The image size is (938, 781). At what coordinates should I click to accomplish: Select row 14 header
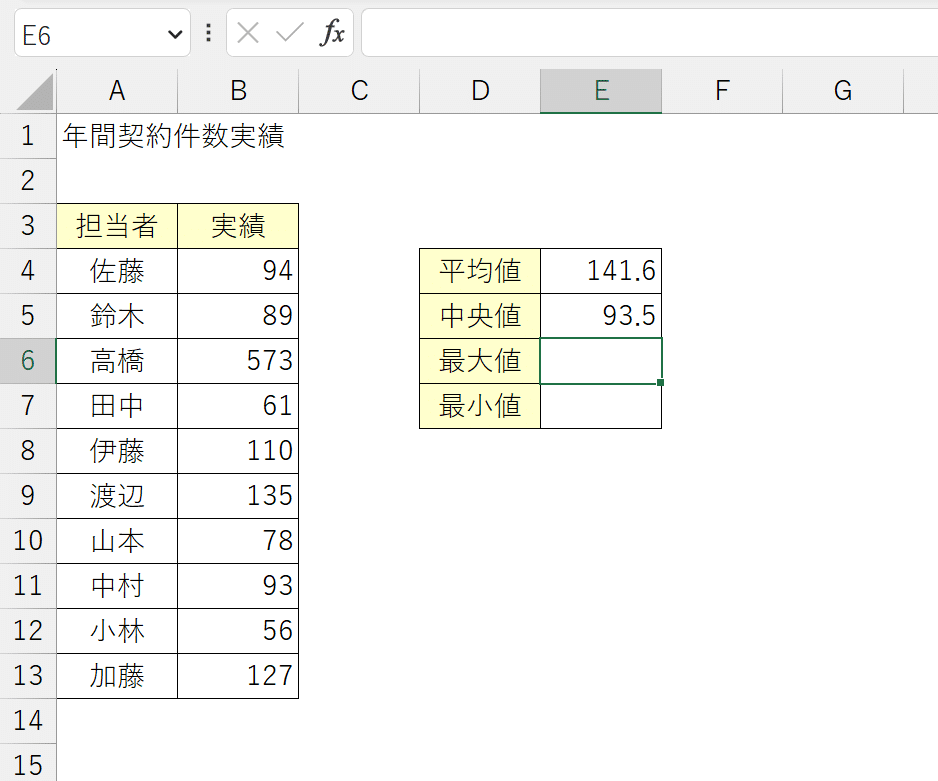(28, 721)
